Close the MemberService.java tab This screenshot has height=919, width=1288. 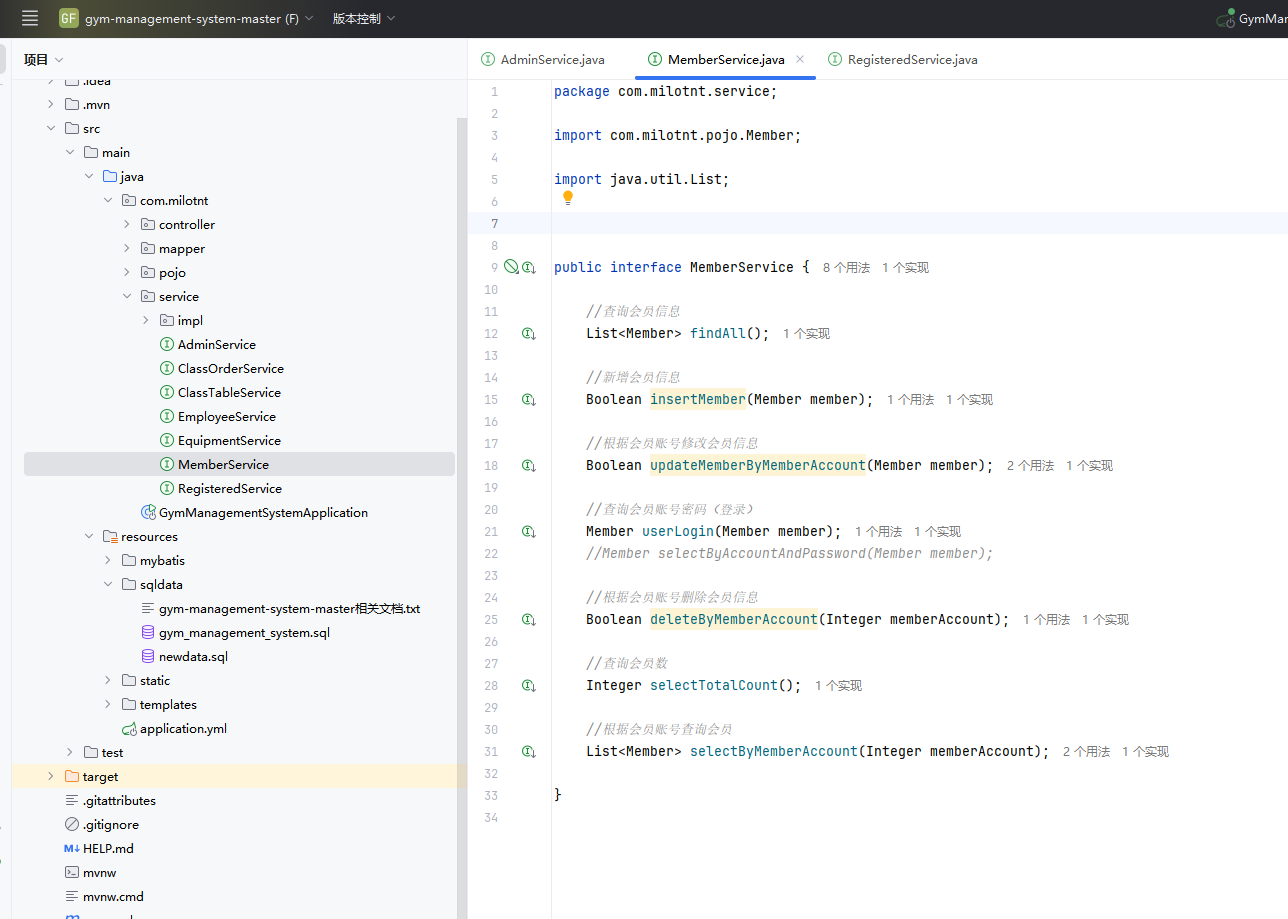(x=800, y=60)
